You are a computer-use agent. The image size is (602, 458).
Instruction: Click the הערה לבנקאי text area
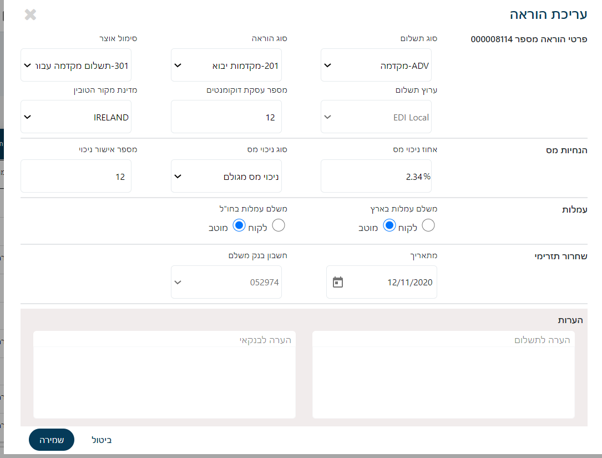tap(164, 375)
